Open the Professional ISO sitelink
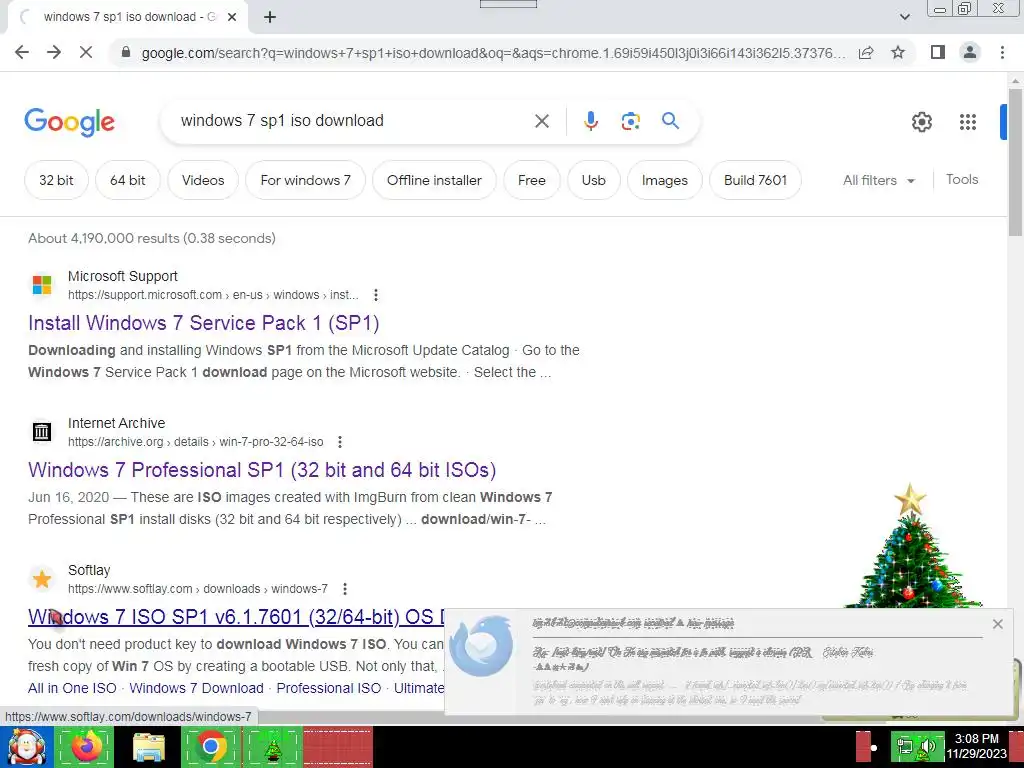This screenshot has width=1024, height=768. (328, 688)
